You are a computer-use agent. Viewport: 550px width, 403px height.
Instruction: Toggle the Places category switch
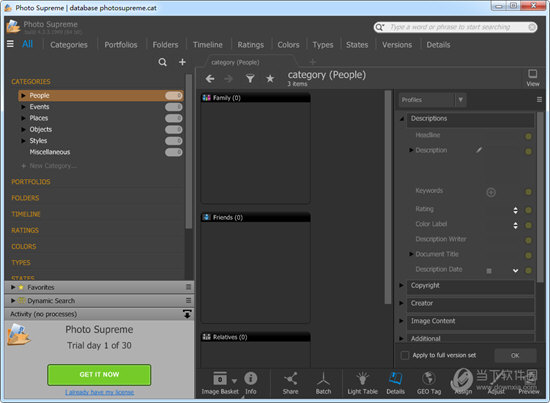click(174, 118)
